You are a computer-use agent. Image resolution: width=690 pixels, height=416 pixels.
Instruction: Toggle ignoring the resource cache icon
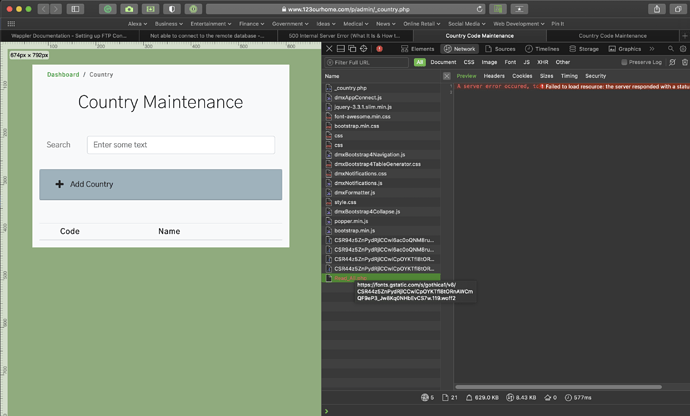point(672,62)
